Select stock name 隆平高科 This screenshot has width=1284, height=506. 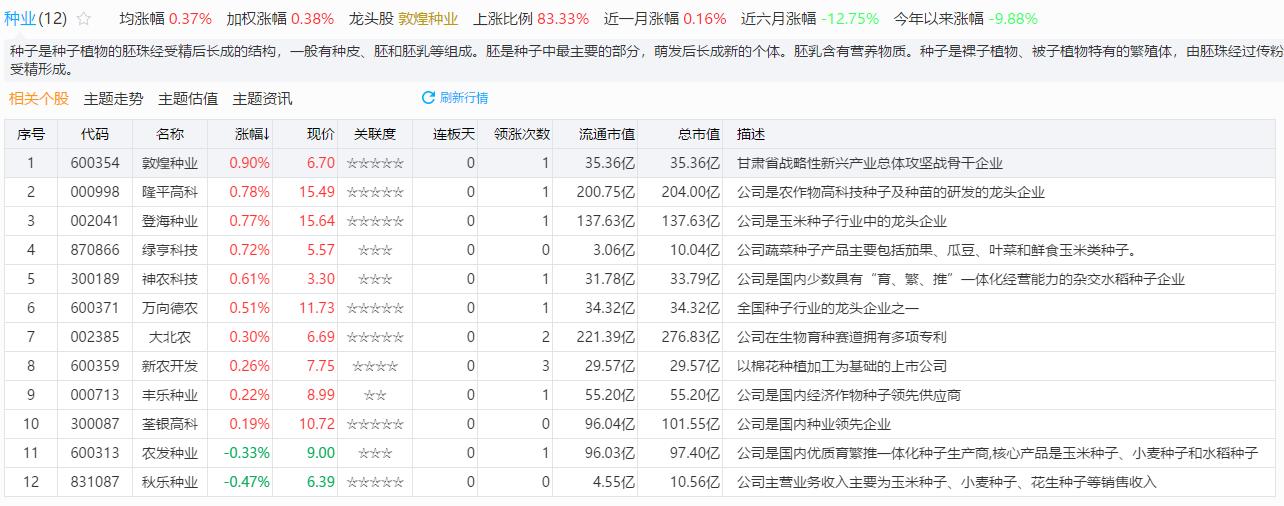(171, 192)
